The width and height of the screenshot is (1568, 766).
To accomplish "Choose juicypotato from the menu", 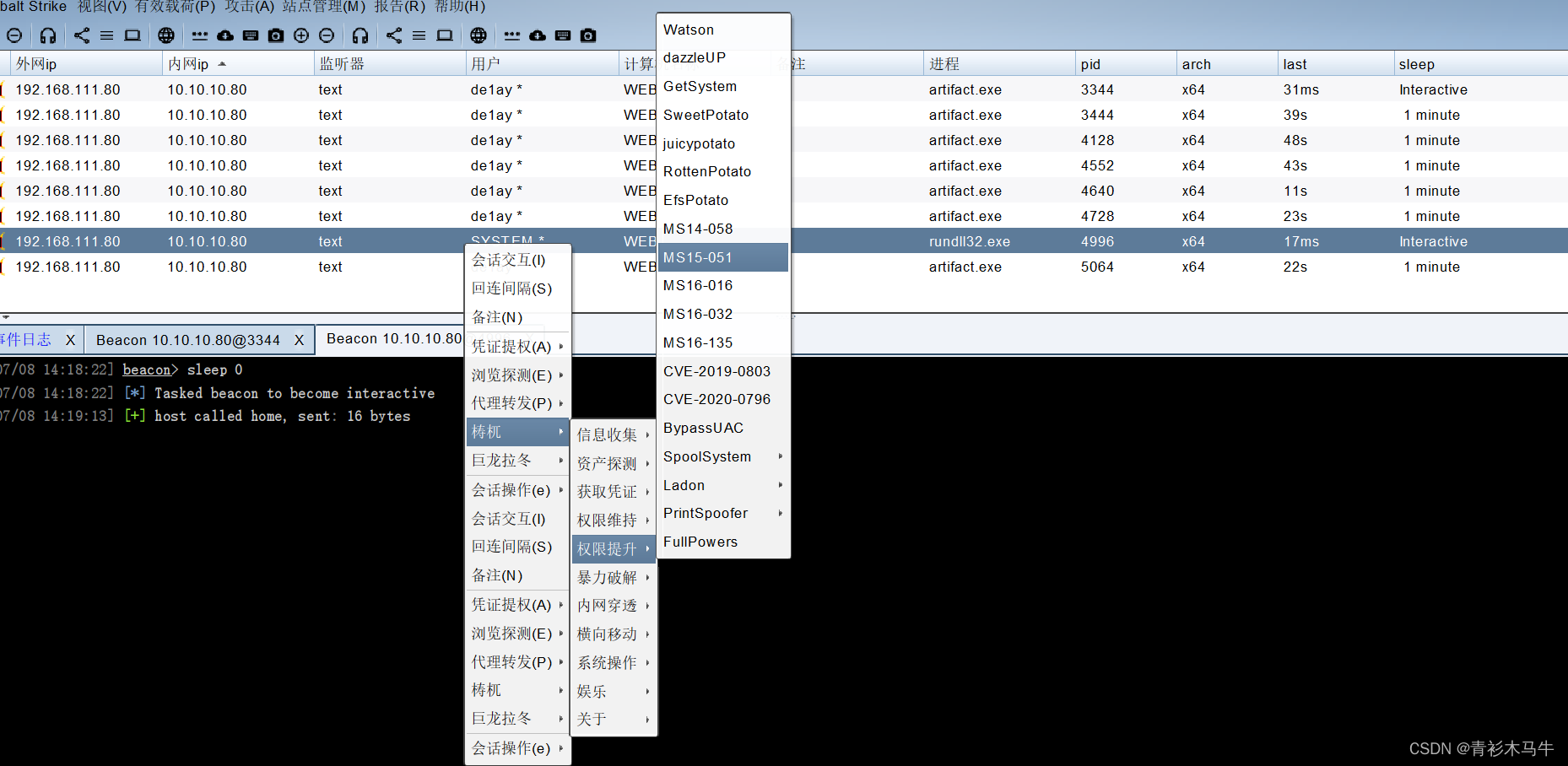I will [723, 143].
